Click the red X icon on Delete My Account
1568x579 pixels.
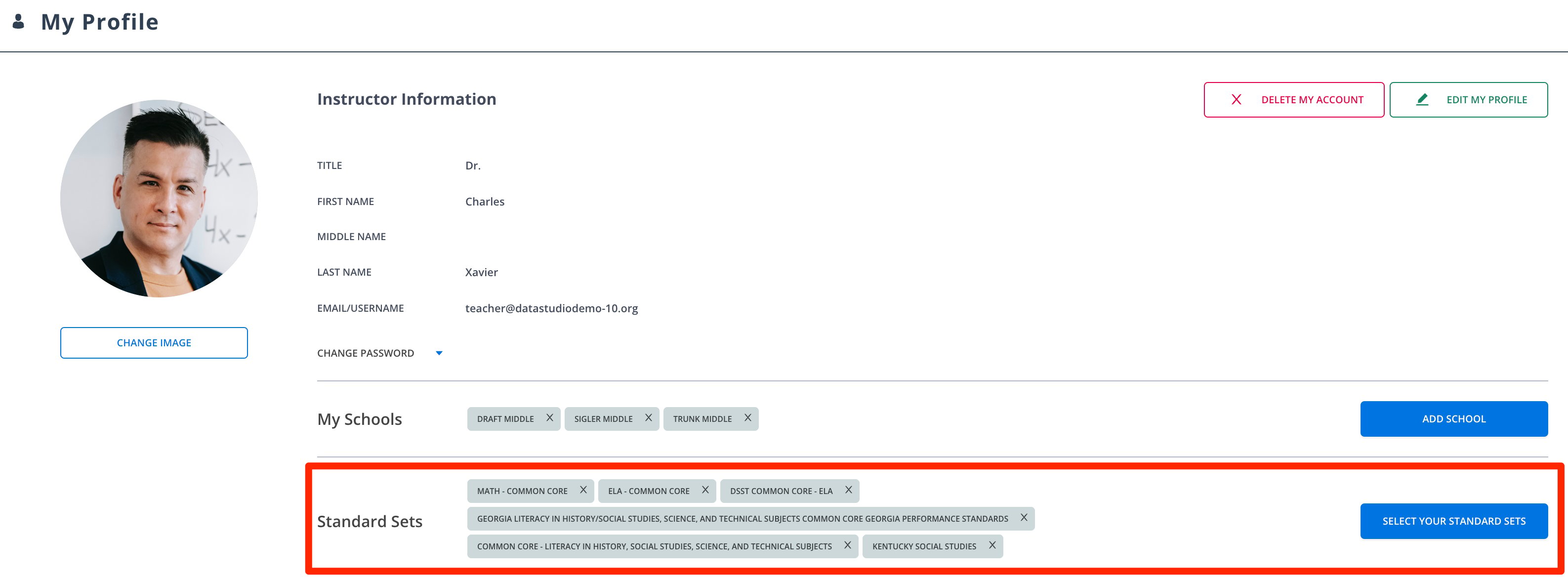[1236, 100]
